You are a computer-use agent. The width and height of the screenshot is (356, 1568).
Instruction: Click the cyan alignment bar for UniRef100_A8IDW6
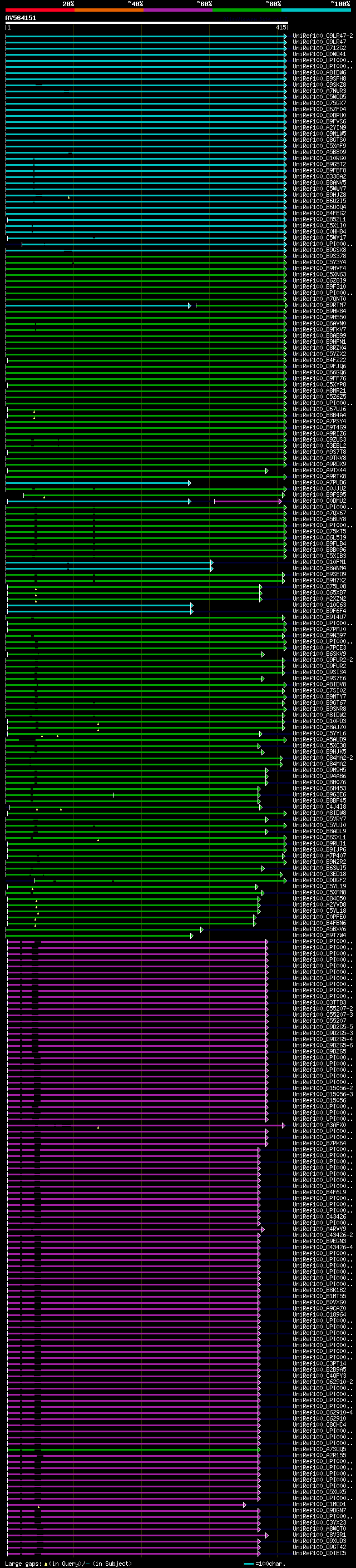pos(146,73)
